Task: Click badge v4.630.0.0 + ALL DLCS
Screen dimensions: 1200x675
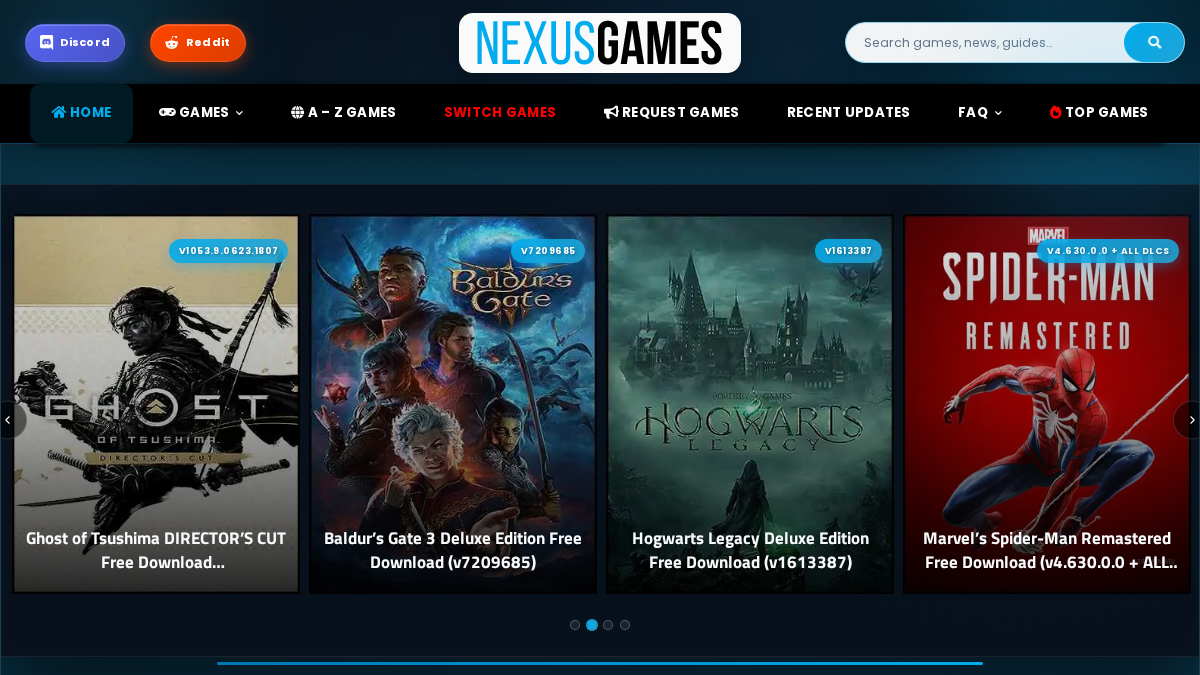Action: (x=1108, y=251)
